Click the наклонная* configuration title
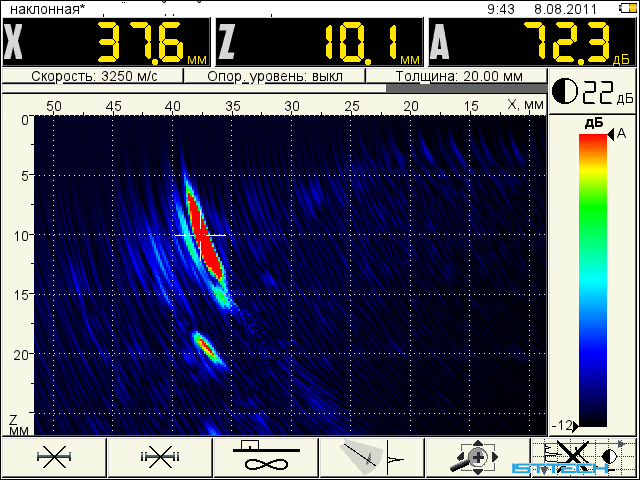The width and height of the screenshot is (640, 480). 48,9
